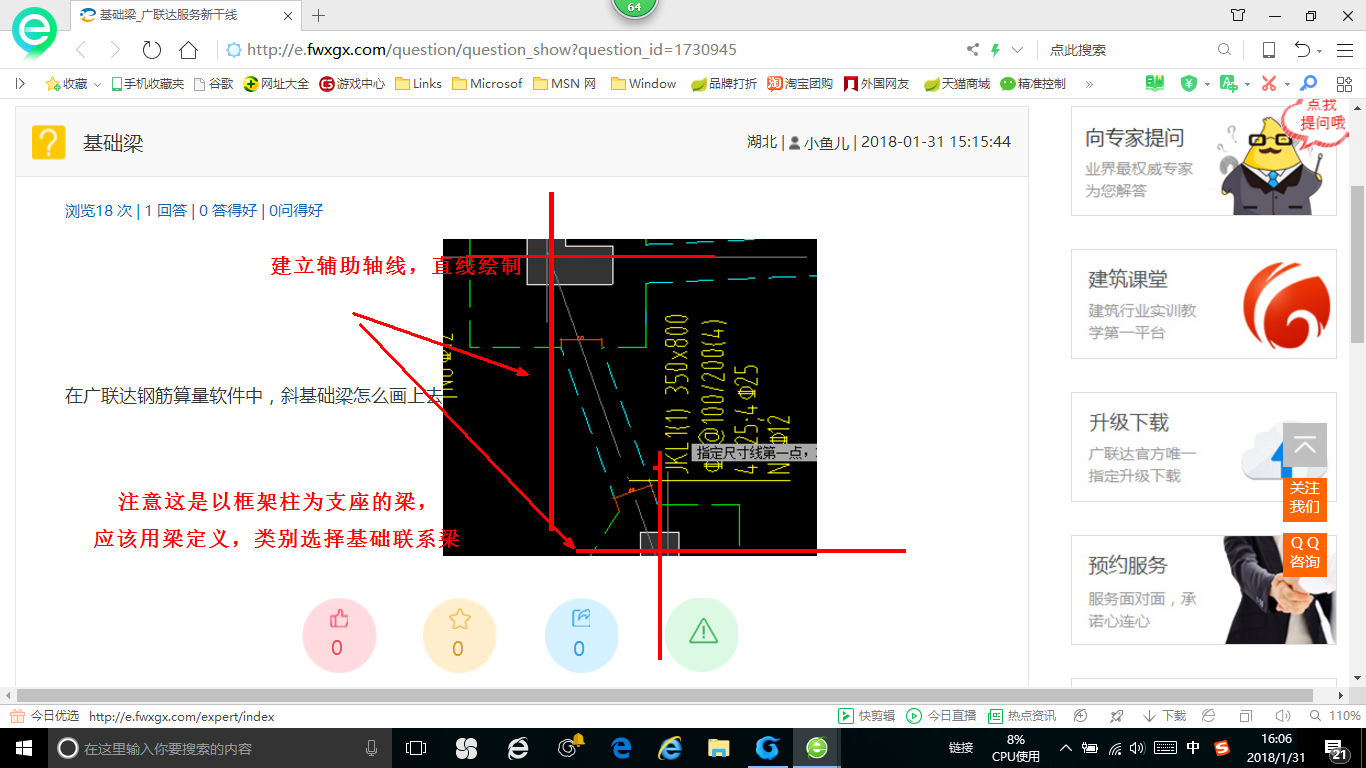Open the Links bookmark folder

click(x=419, y=84)
